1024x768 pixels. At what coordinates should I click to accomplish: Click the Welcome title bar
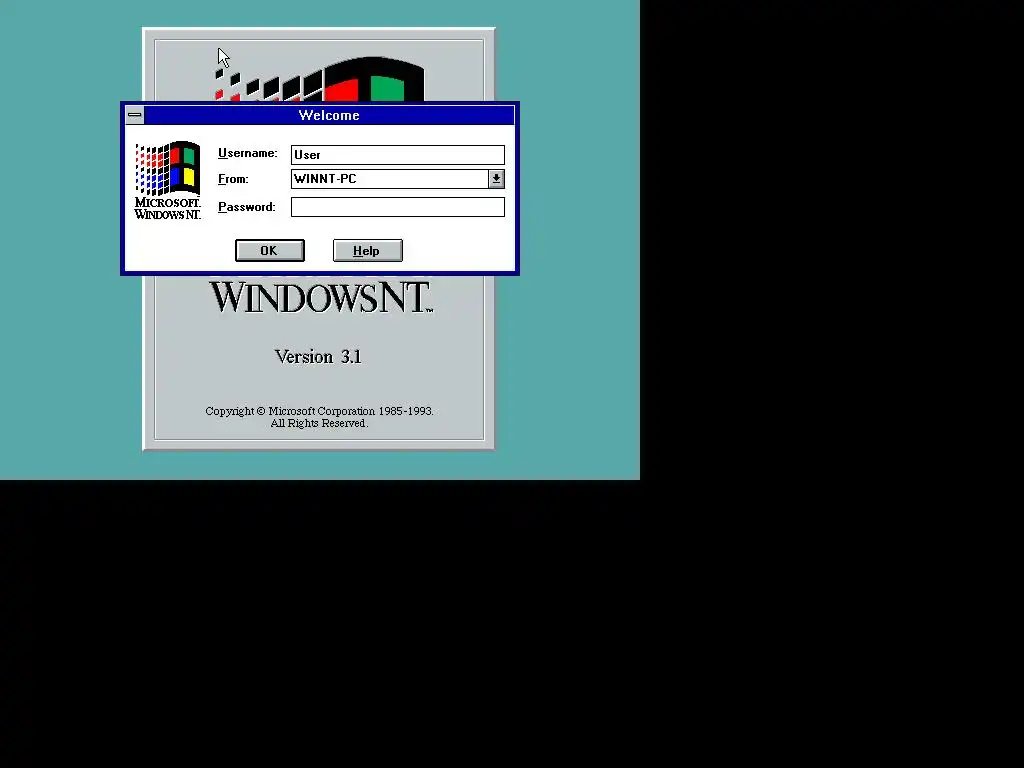(329, 115)
